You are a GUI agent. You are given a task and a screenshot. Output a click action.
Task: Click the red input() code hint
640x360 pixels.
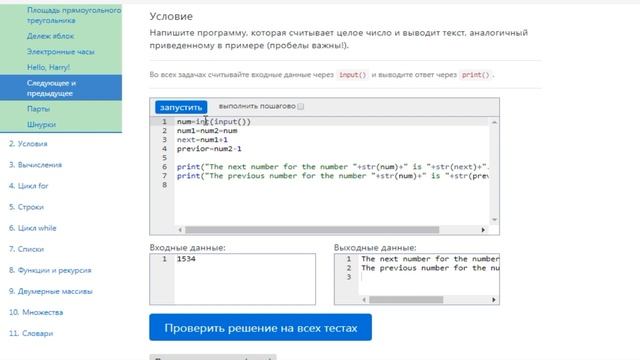(353, 75)
